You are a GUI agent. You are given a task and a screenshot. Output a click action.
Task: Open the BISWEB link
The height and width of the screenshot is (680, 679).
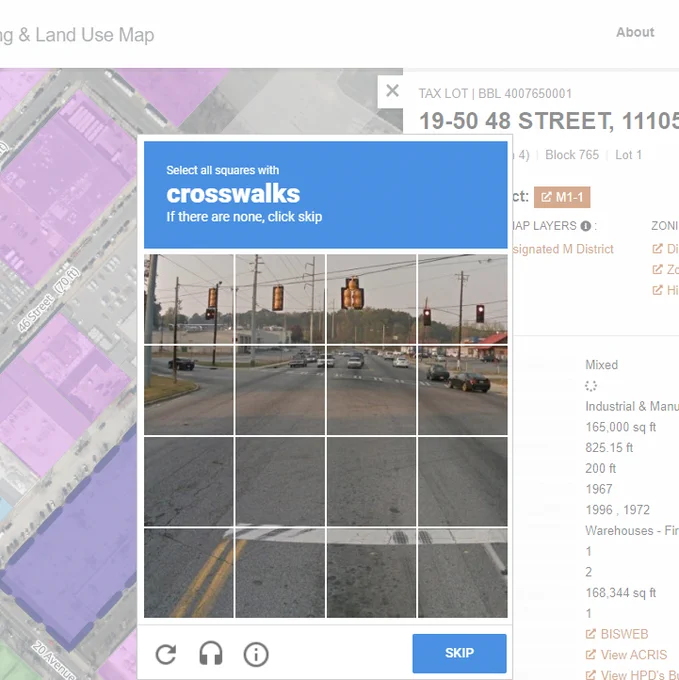624,634
